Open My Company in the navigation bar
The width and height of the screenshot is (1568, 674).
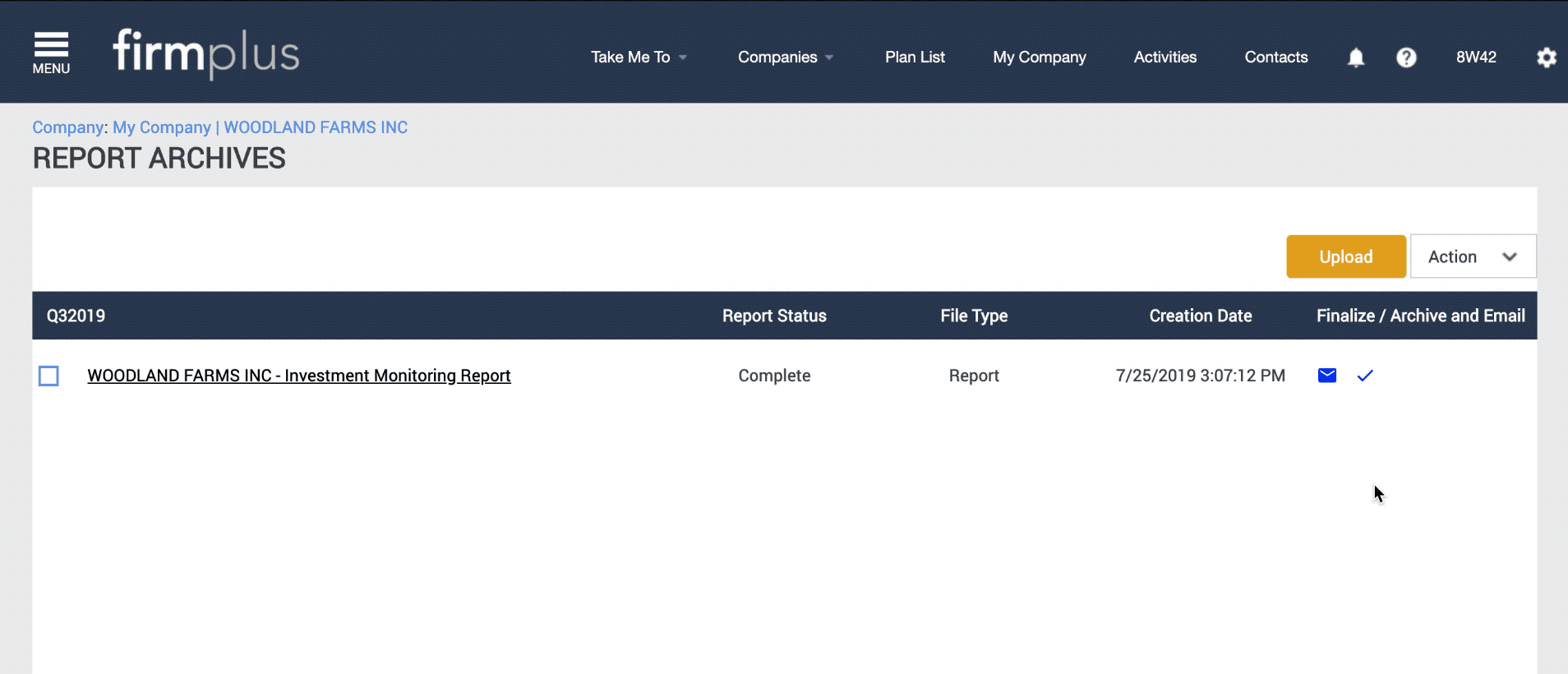click(1039, 58)
